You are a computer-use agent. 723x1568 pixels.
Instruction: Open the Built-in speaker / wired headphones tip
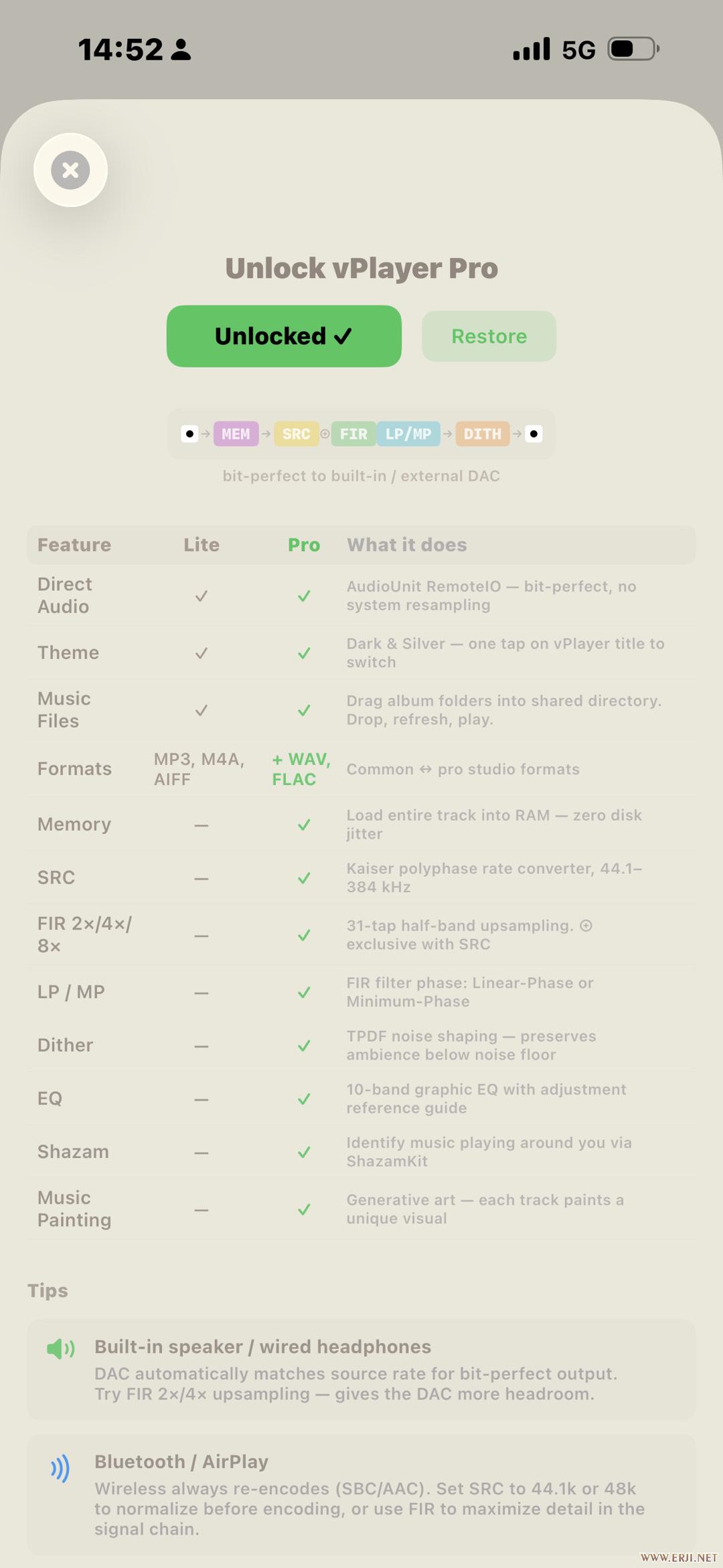361,1370
